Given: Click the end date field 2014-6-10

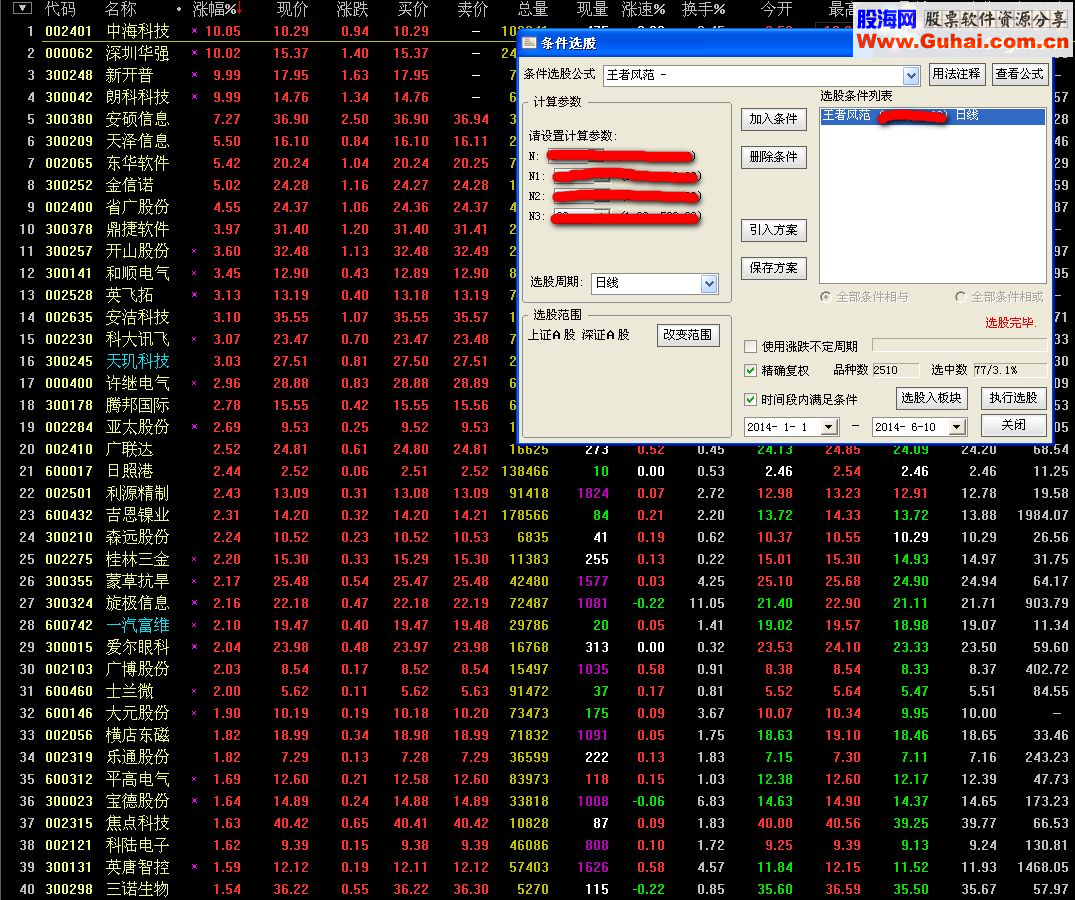Looking at the screenshot, I should (911, 427).
